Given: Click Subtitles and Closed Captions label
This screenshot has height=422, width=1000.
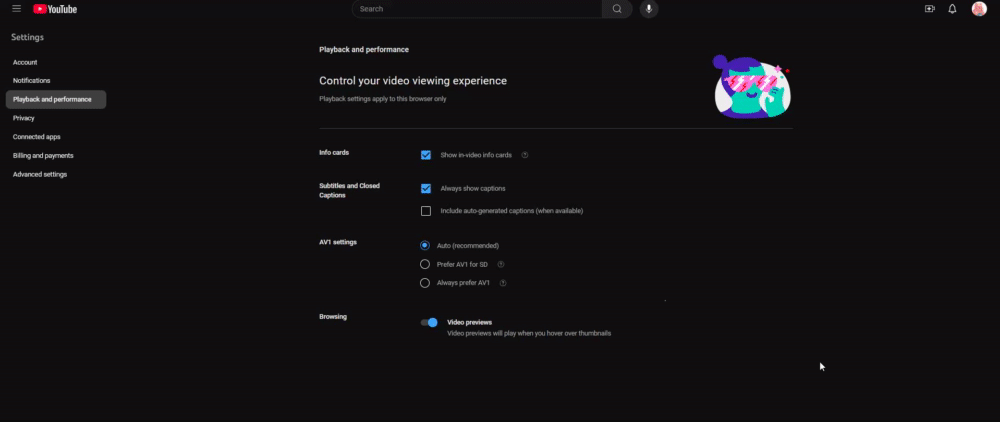Looking at the screenshot, I should (349, 191).
